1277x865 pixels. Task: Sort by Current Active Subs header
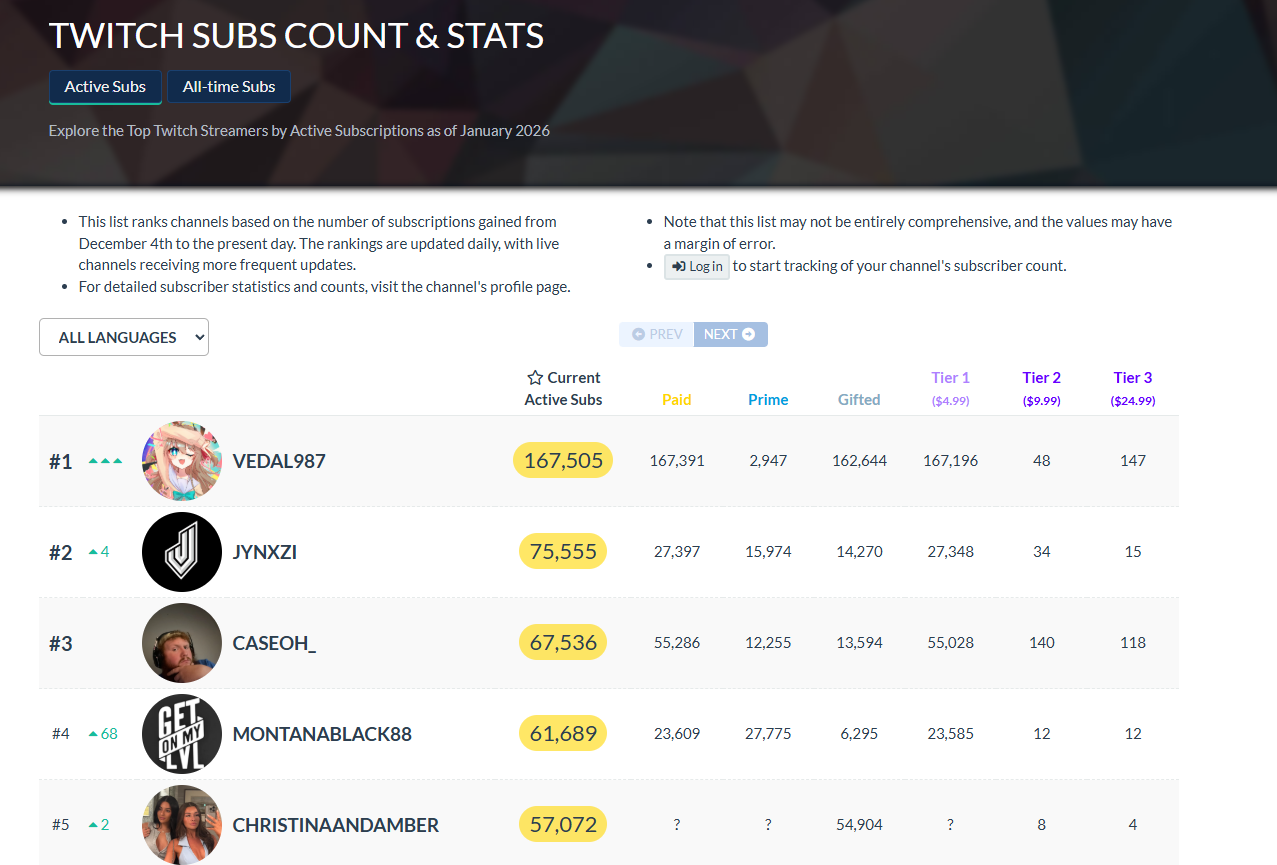tap(563, 388)
